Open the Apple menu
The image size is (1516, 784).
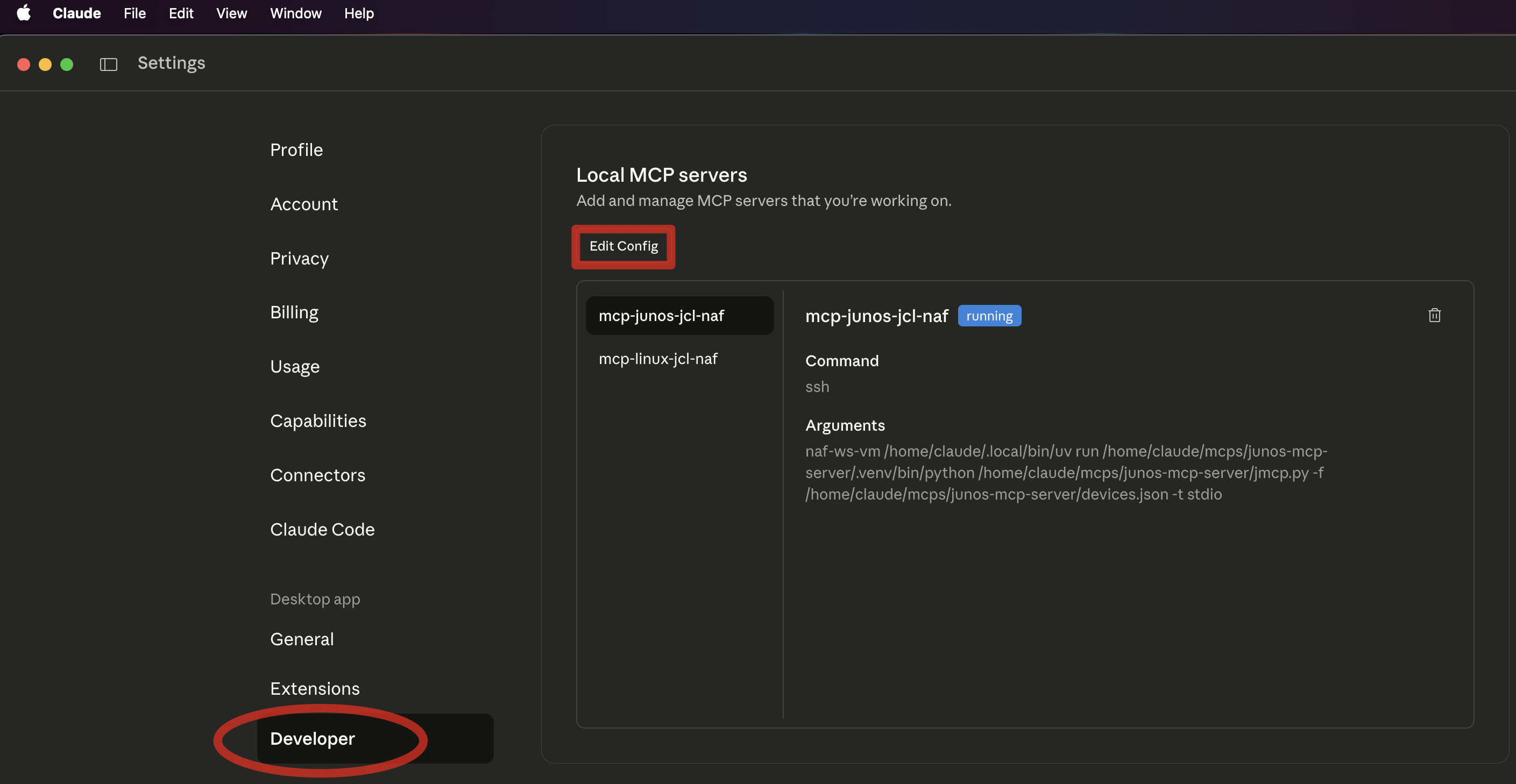click(24, 13)
